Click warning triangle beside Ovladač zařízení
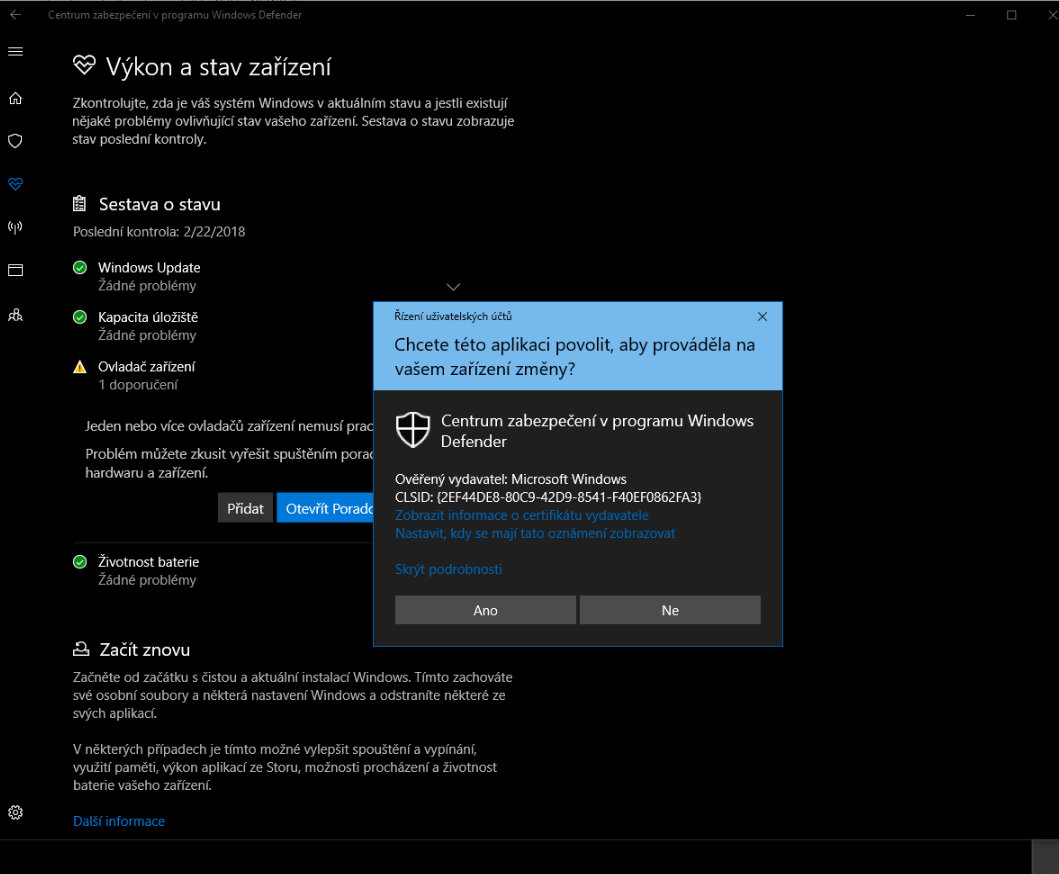 point(80,367)
